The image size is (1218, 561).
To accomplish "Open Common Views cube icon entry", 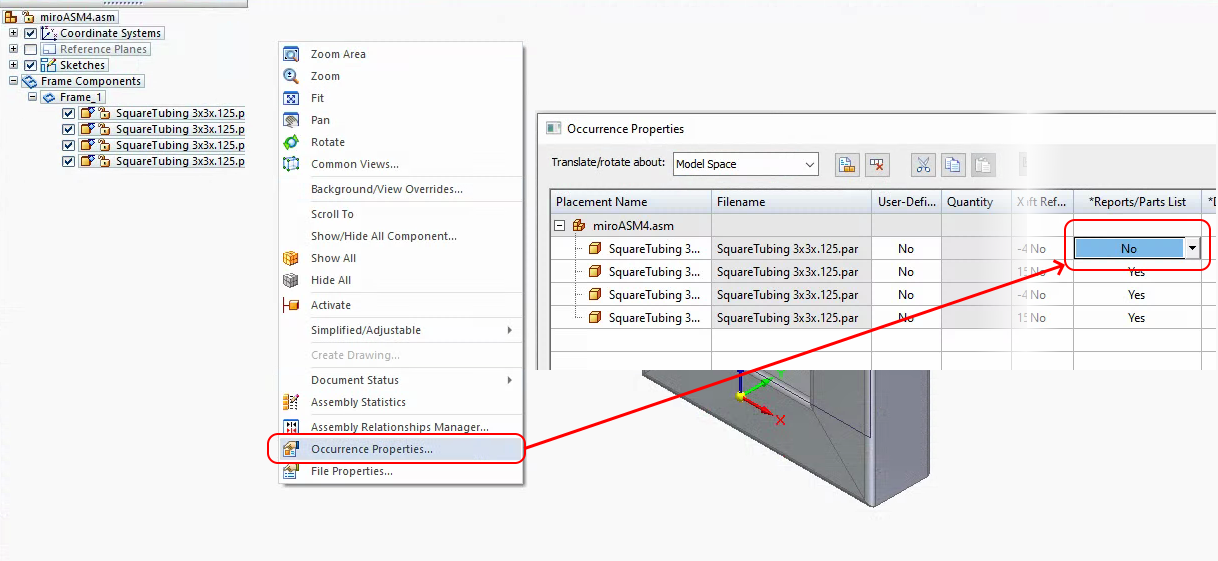I will [291, 164].
